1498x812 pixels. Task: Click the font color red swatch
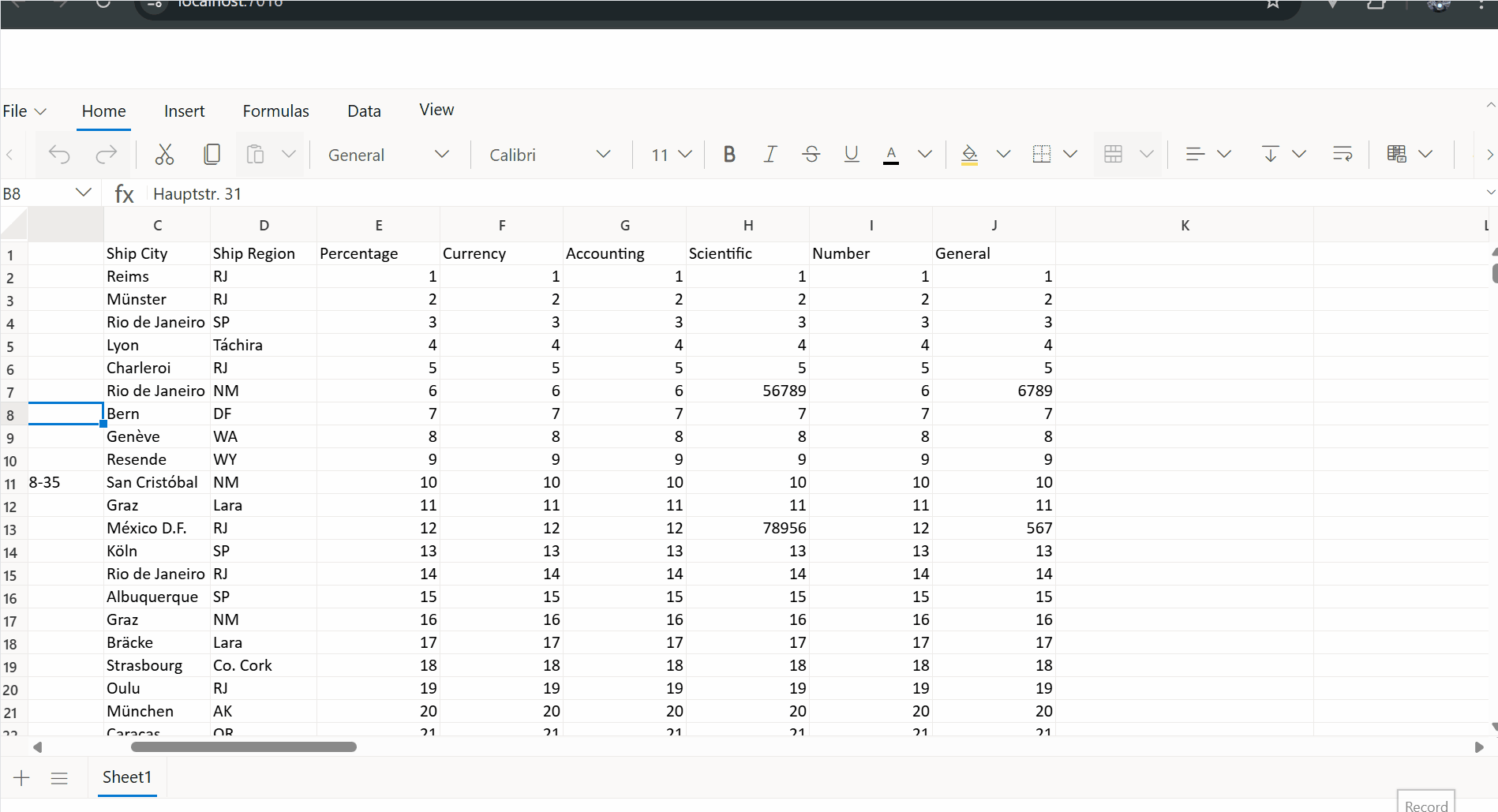[x=890, y=154]
